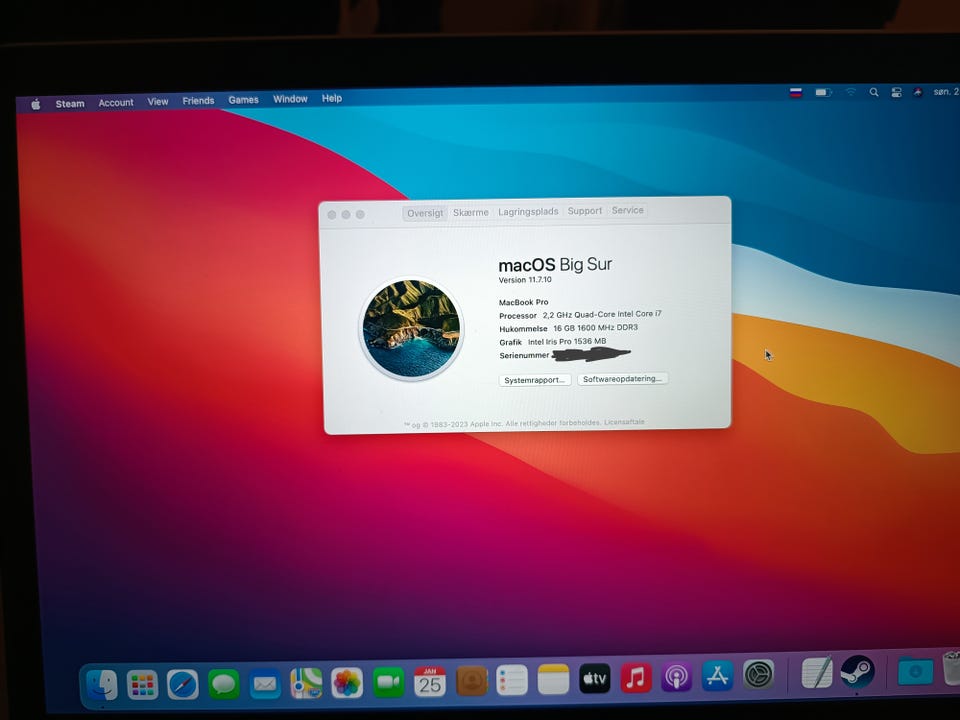Open Reminders app in the Dock
The height and width of the screenshot is (720, 960).
[512, 680]
